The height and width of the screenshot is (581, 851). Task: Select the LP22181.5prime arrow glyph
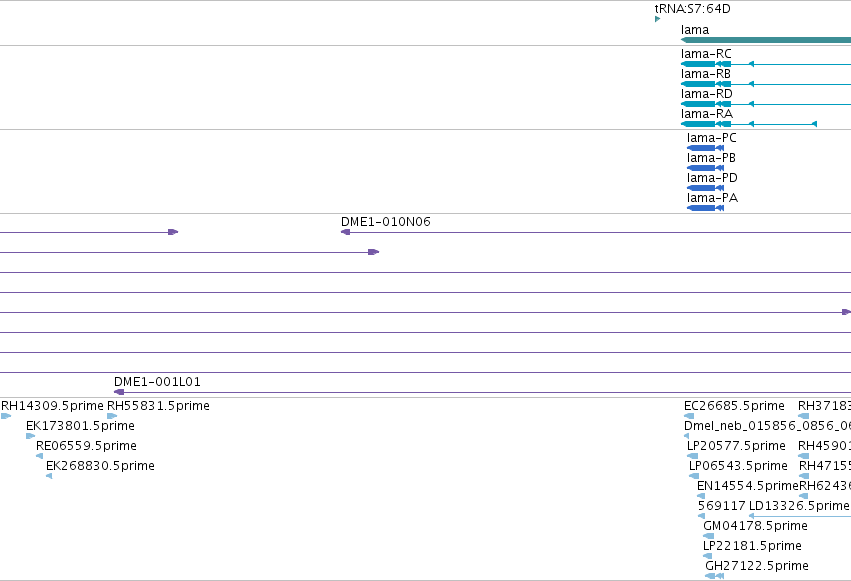coord(707,557)
